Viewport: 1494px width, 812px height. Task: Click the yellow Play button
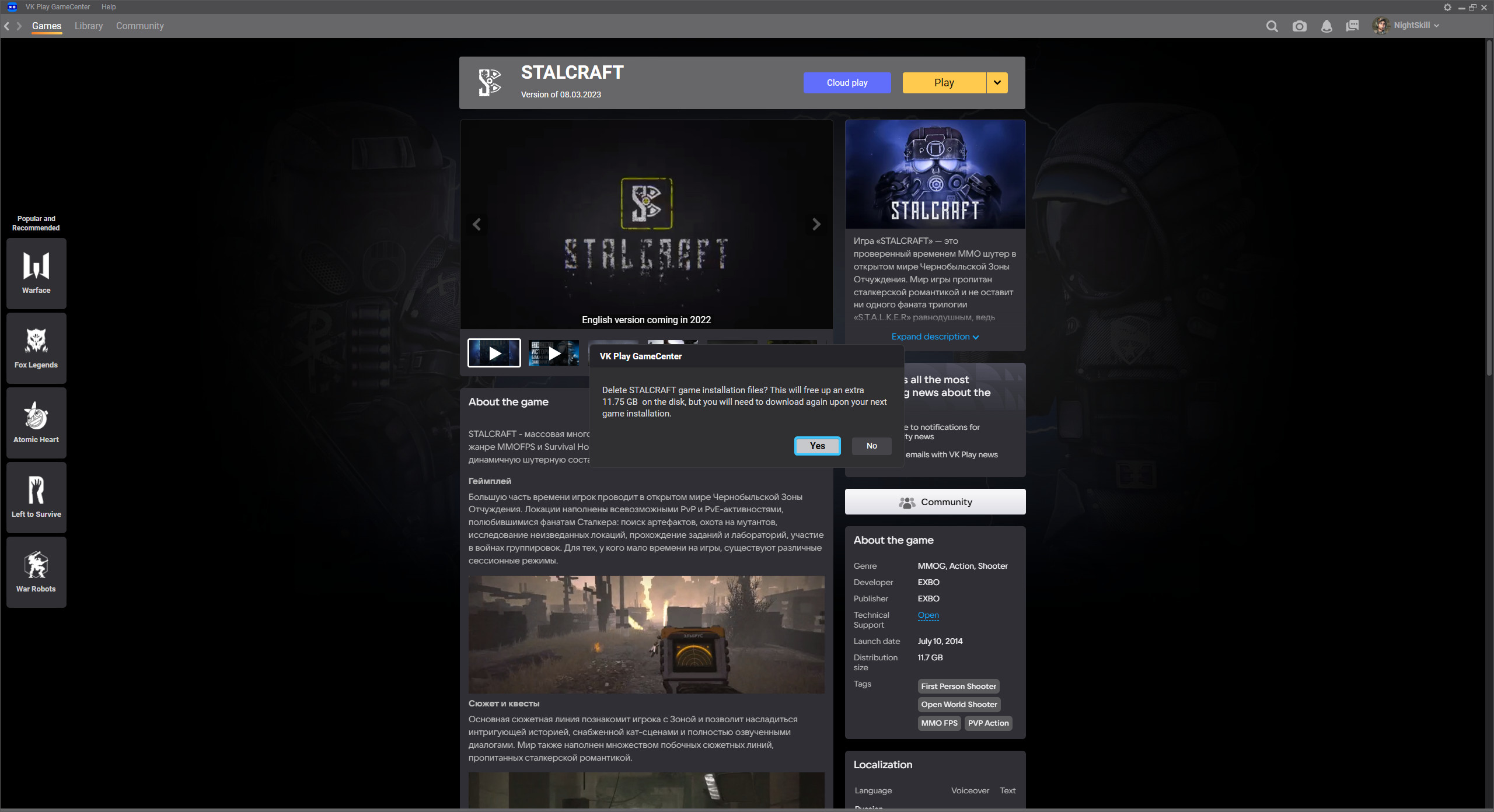[x=944, y=83]
